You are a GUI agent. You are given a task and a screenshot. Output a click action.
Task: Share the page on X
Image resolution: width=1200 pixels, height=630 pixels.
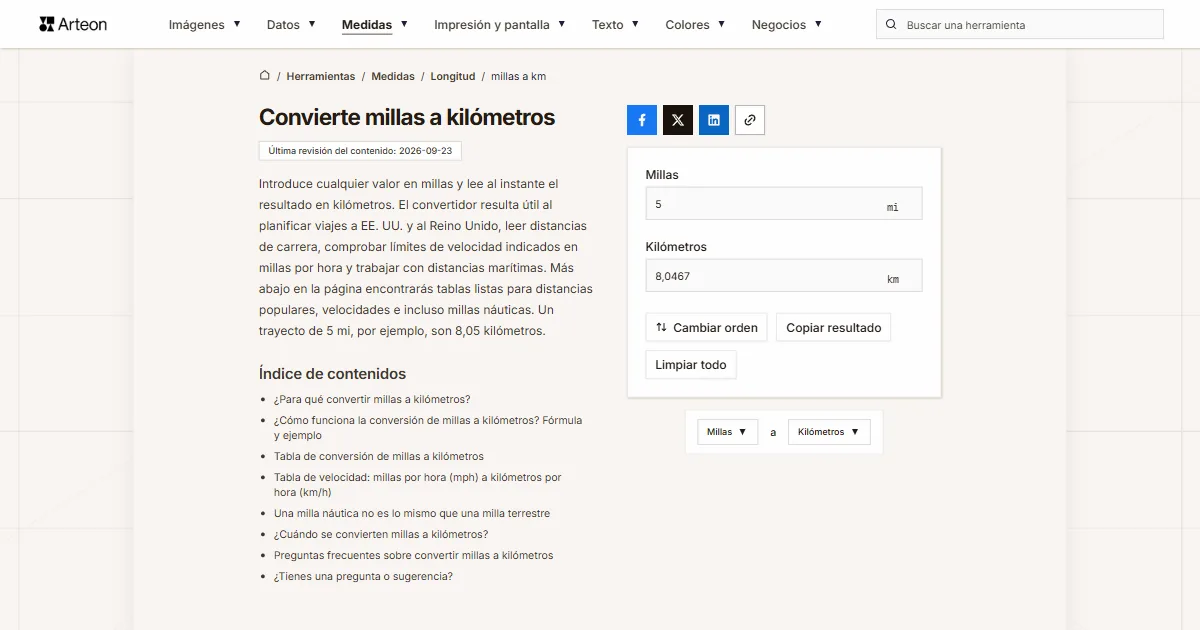point(678,120)
